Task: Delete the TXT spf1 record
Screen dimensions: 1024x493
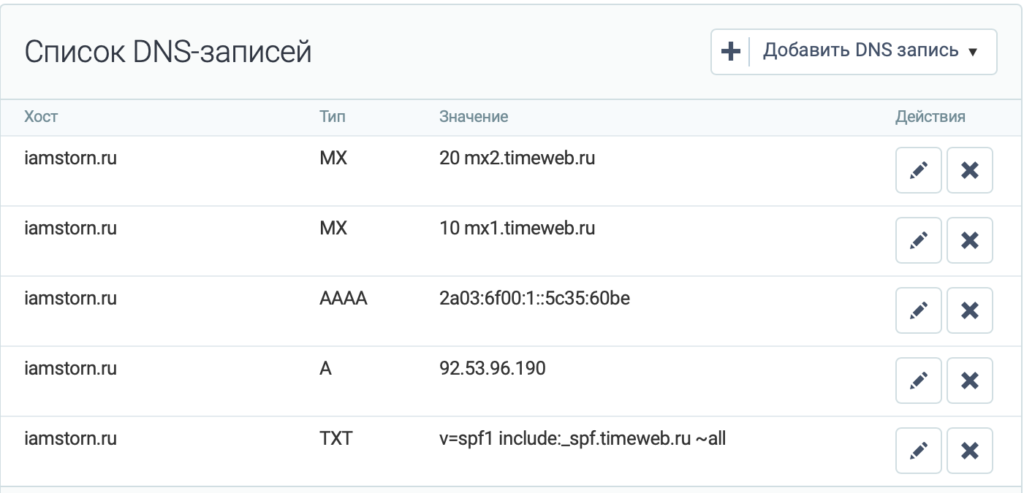Action: (x=970, y=451)
